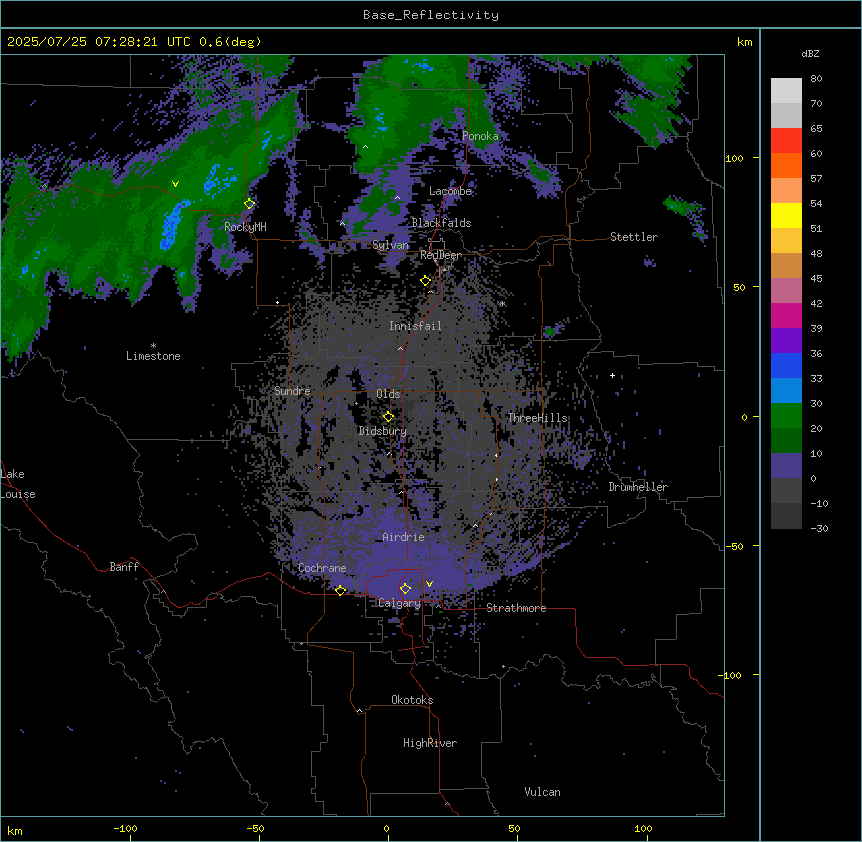Click the white caret marker below Okotoks
The image size is (862, 842).
coord(360,711)
